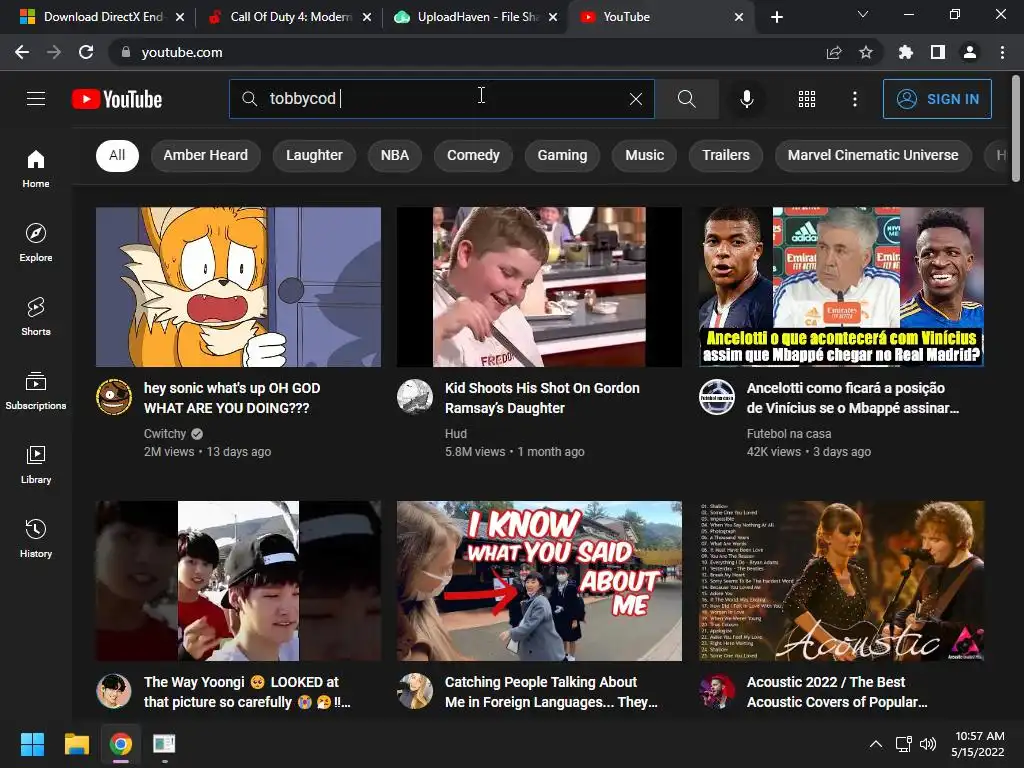Image resolution: width=1024 pixels, height=768 pixels.
Task: Open File Explorer from the taskbar
Action: (76, 744)
